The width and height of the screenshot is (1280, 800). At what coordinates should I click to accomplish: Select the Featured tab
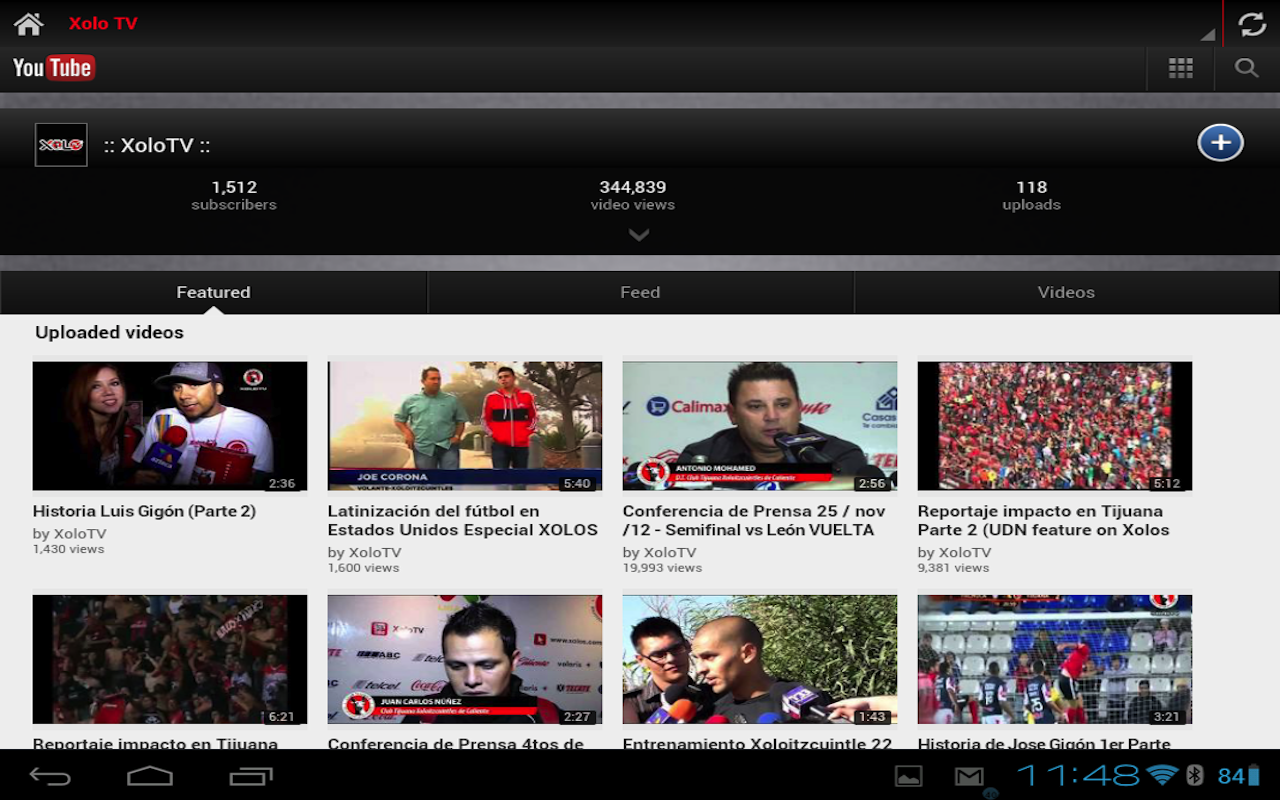213,292
